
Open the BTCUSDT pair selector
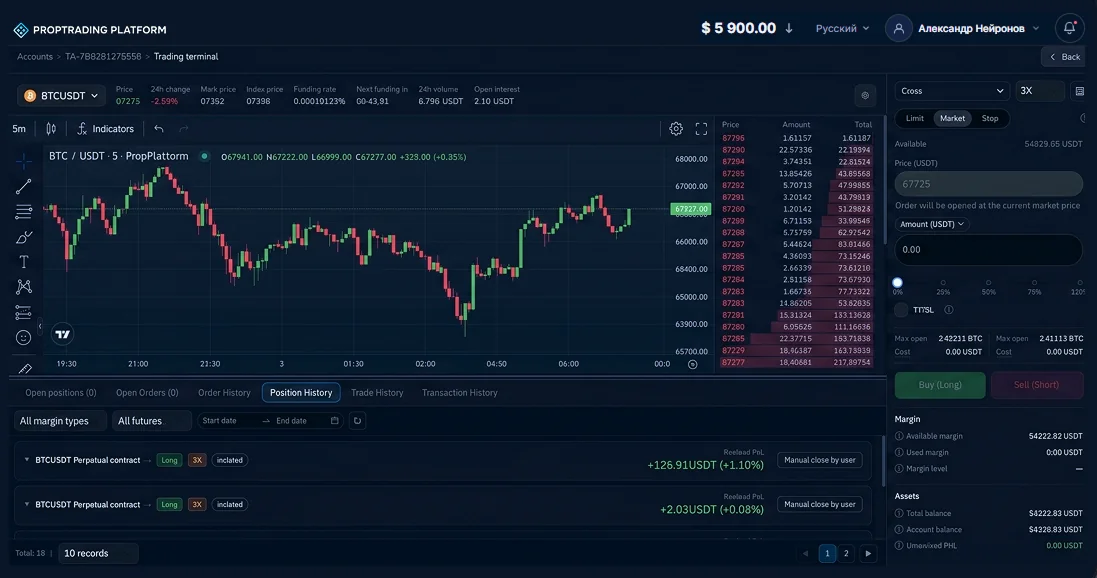pos(62,96)
